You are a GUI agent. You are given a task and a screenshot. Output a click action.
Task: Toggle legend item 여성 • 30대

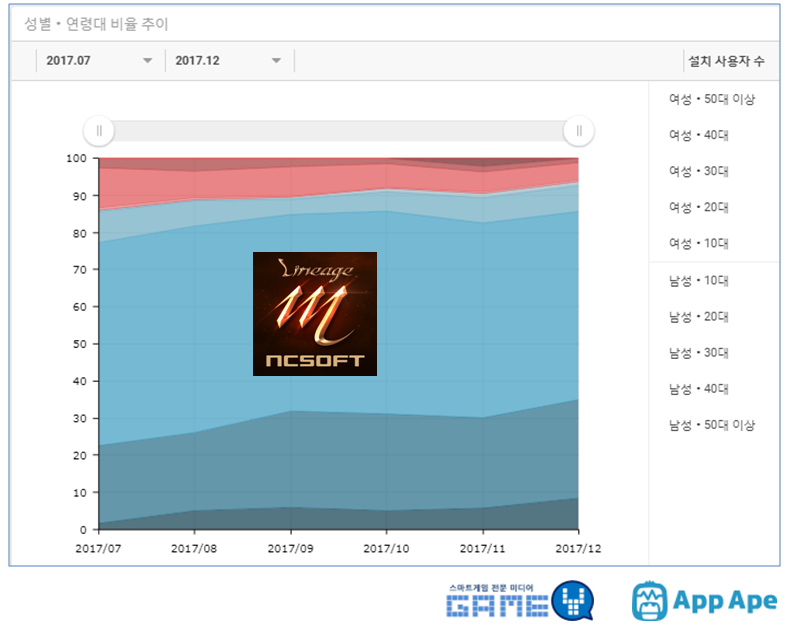tap(699, 171)
